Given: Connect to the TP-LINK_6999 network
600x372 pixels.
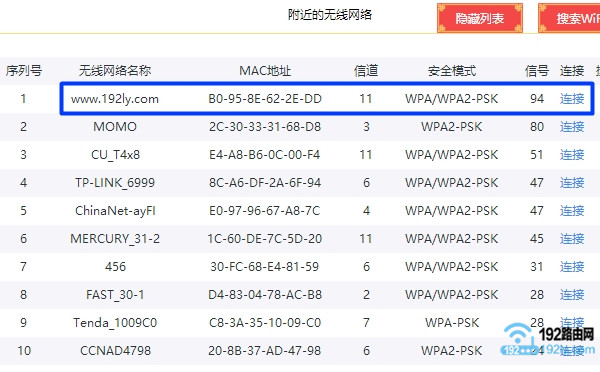Looking at the screenshot, I should point(572,183).
